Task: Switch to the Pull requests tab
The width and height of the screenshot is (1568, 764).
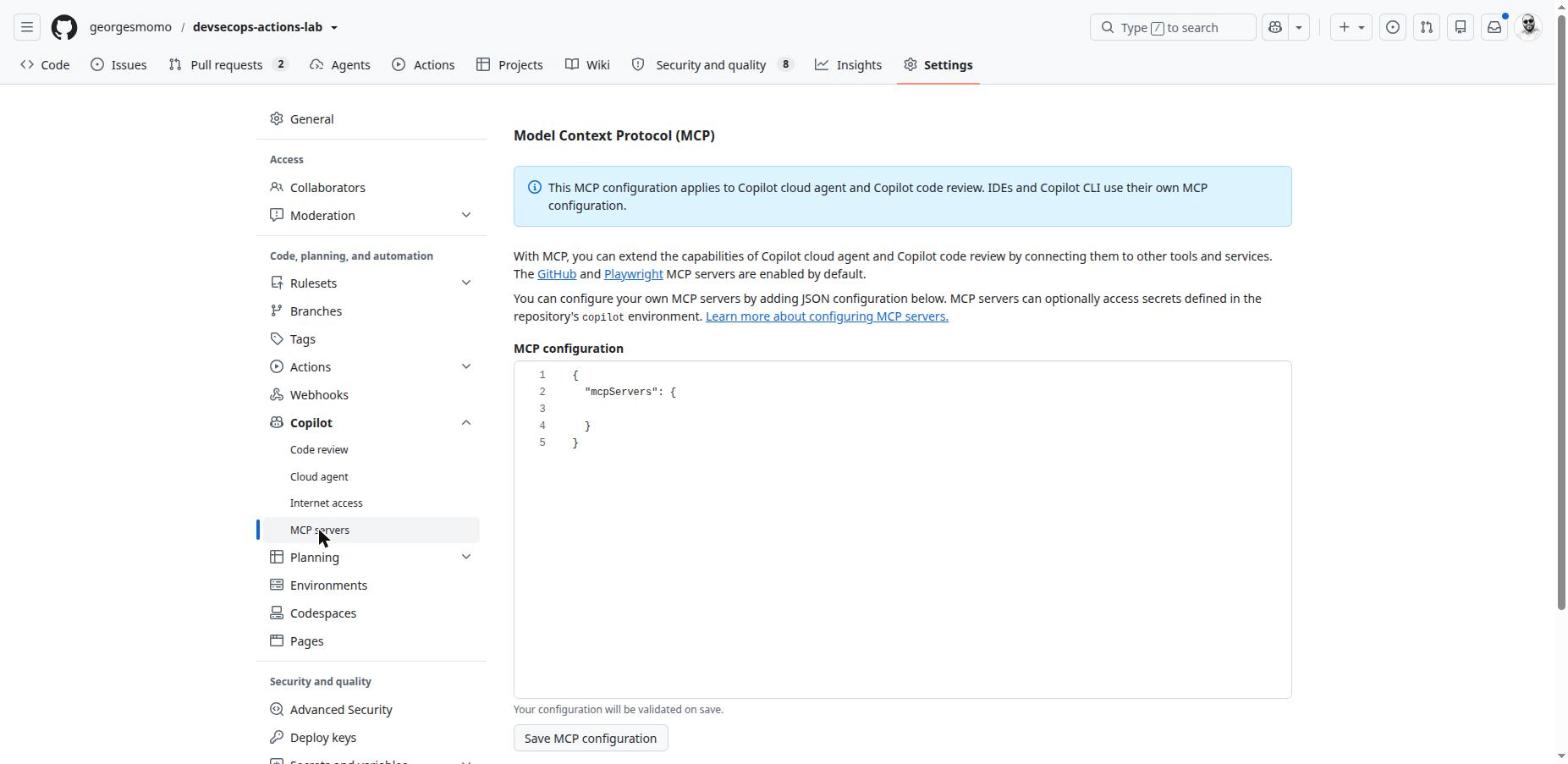Action: pyautogui.click(x=228, y=65)
